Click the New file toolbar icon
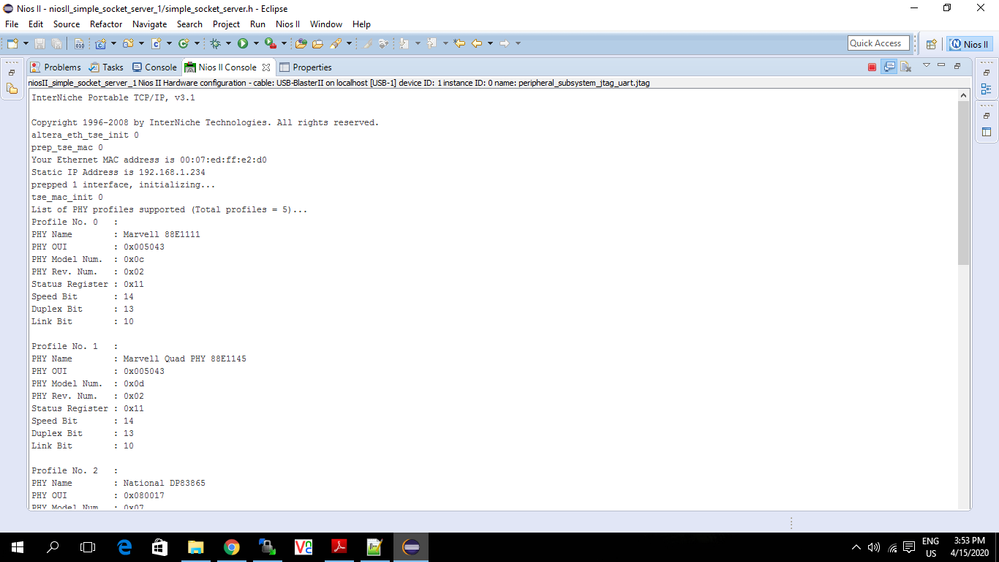Image resolution: width=999 pixels, height=562 pixels. [12, 43]
